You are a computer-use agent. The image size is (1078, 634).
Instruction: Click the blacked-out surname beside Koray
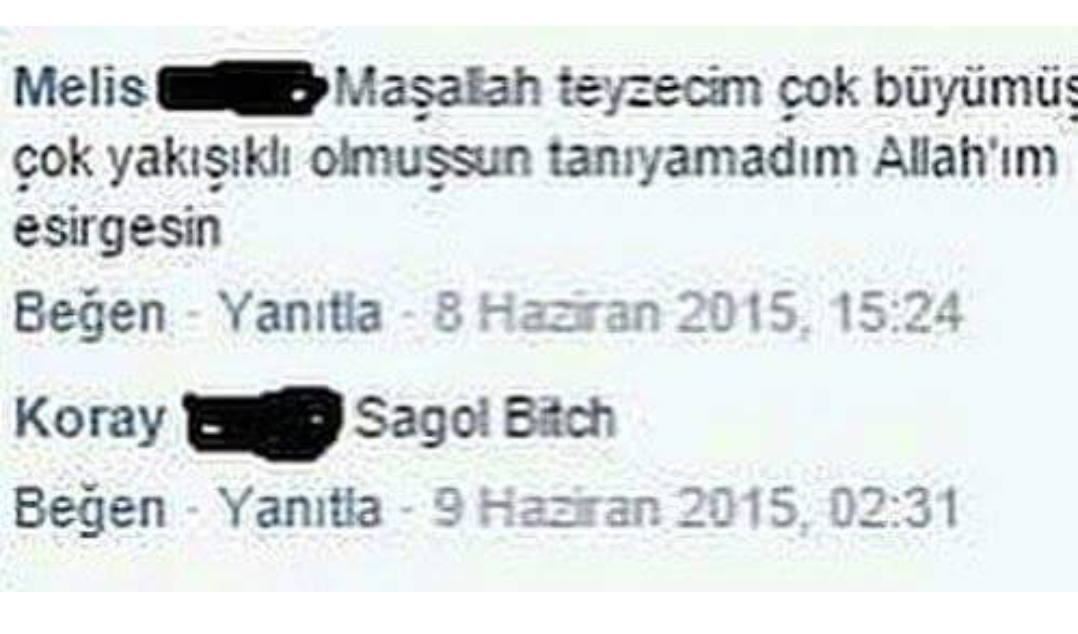264,422
